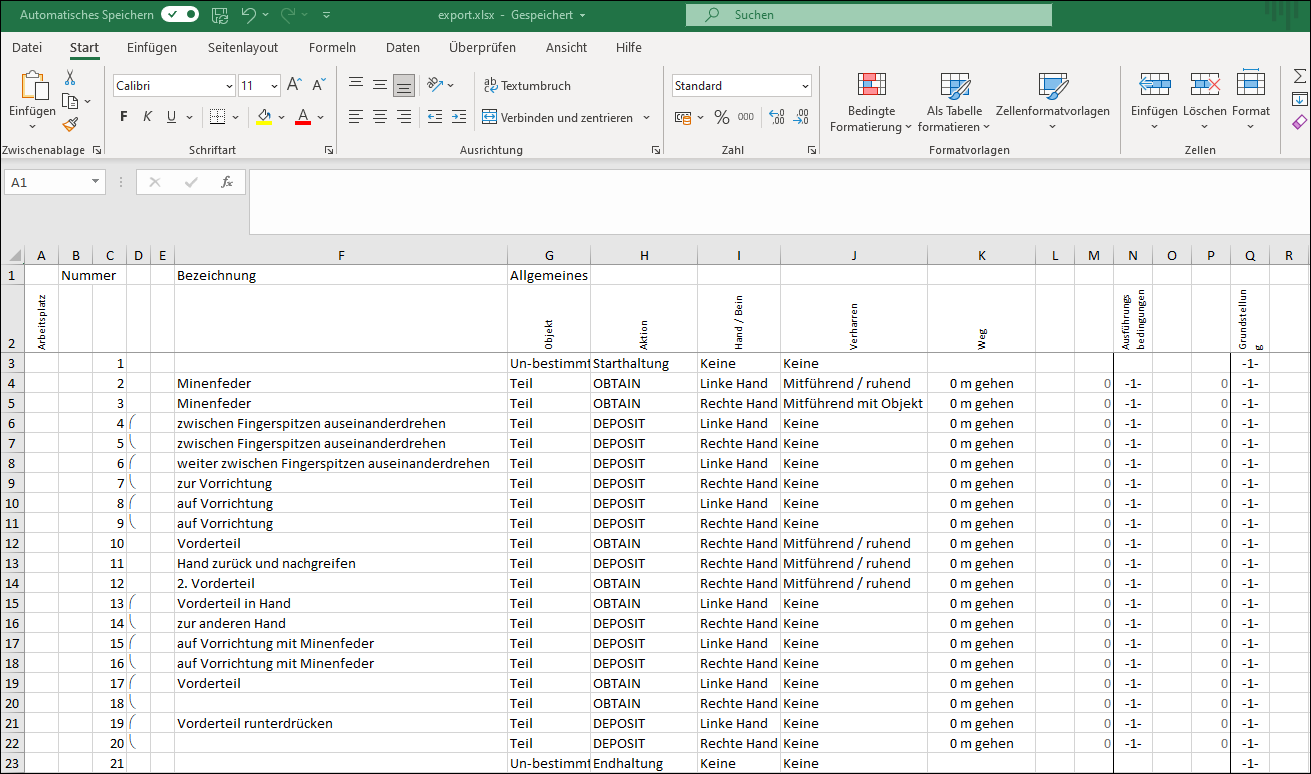Toggle bold F formatting
Screen dimensions: 1311x774
(124, 117)
